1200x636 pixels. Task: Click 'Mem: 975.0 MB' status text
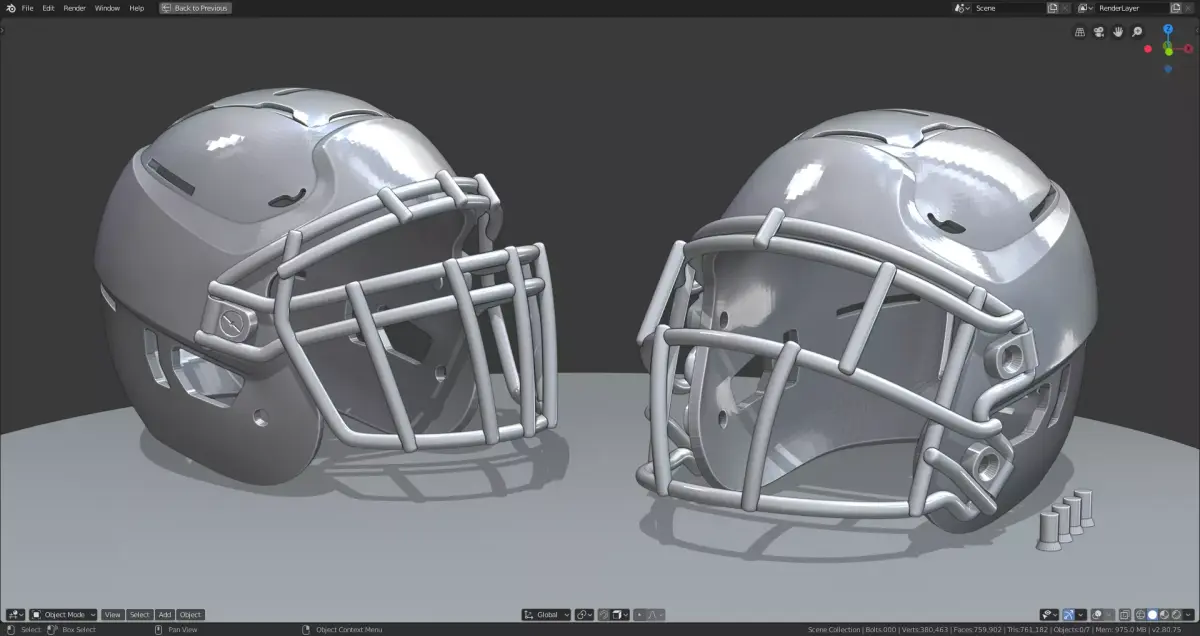tap(1121, 630)
